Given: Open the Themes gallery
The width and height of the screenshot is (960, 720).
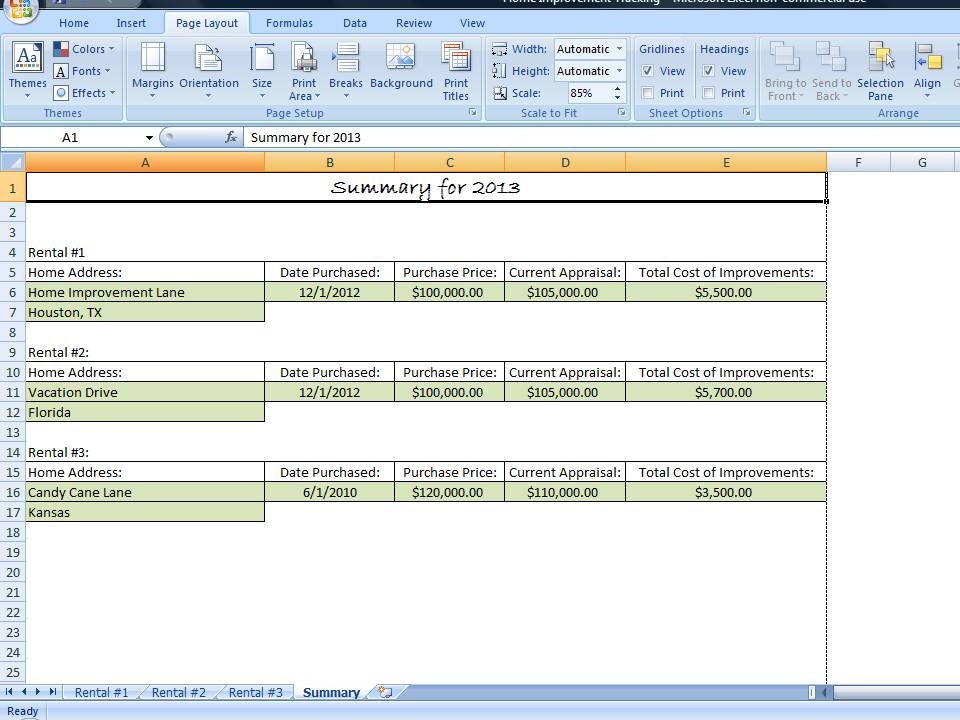Looking at the screenshot, I should coord(28,70).
